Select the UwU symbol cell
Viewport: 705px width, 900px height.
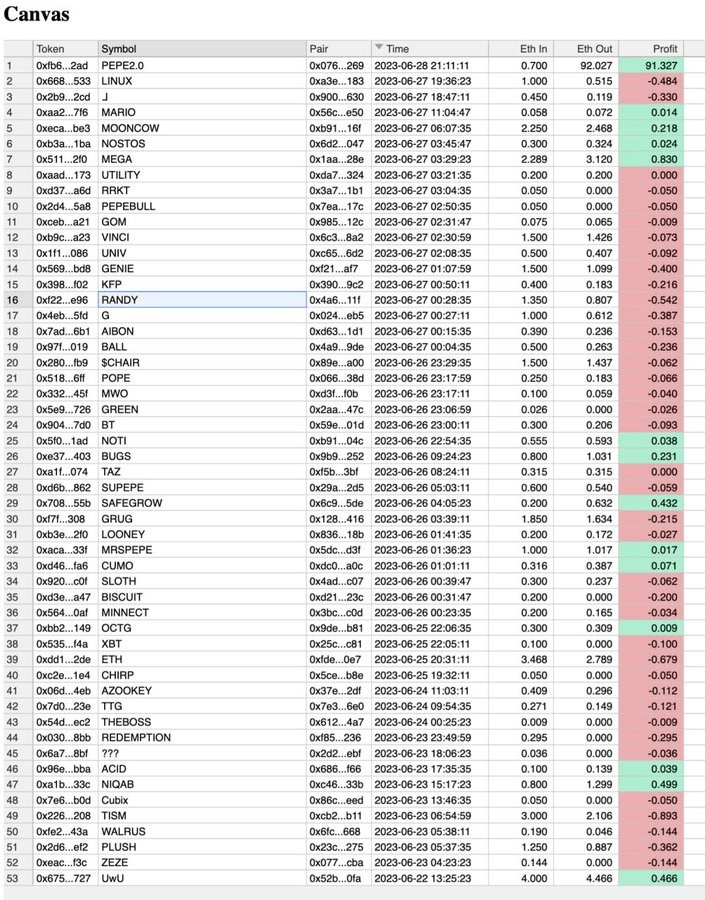point(202,878)
